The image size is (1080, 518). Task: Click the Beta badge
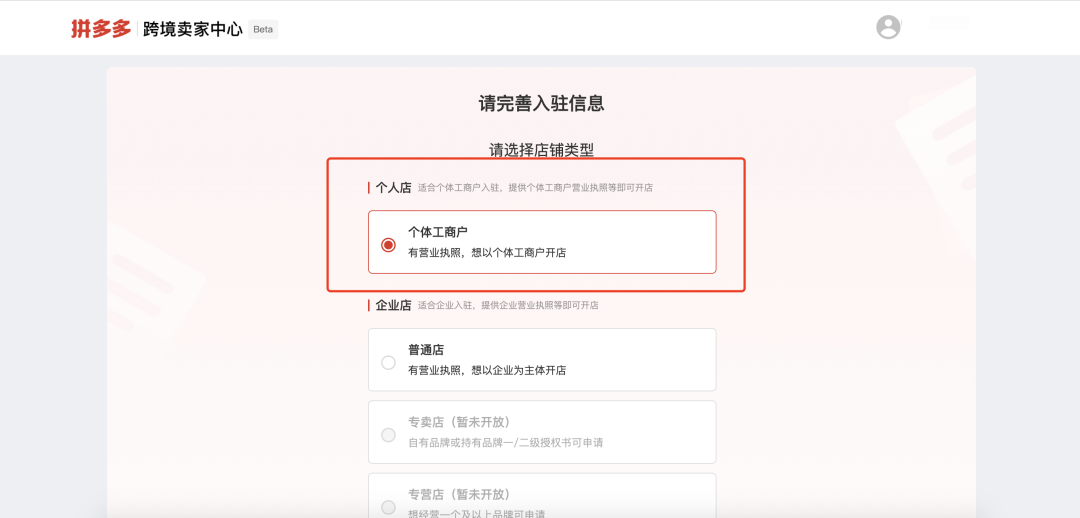263,30
